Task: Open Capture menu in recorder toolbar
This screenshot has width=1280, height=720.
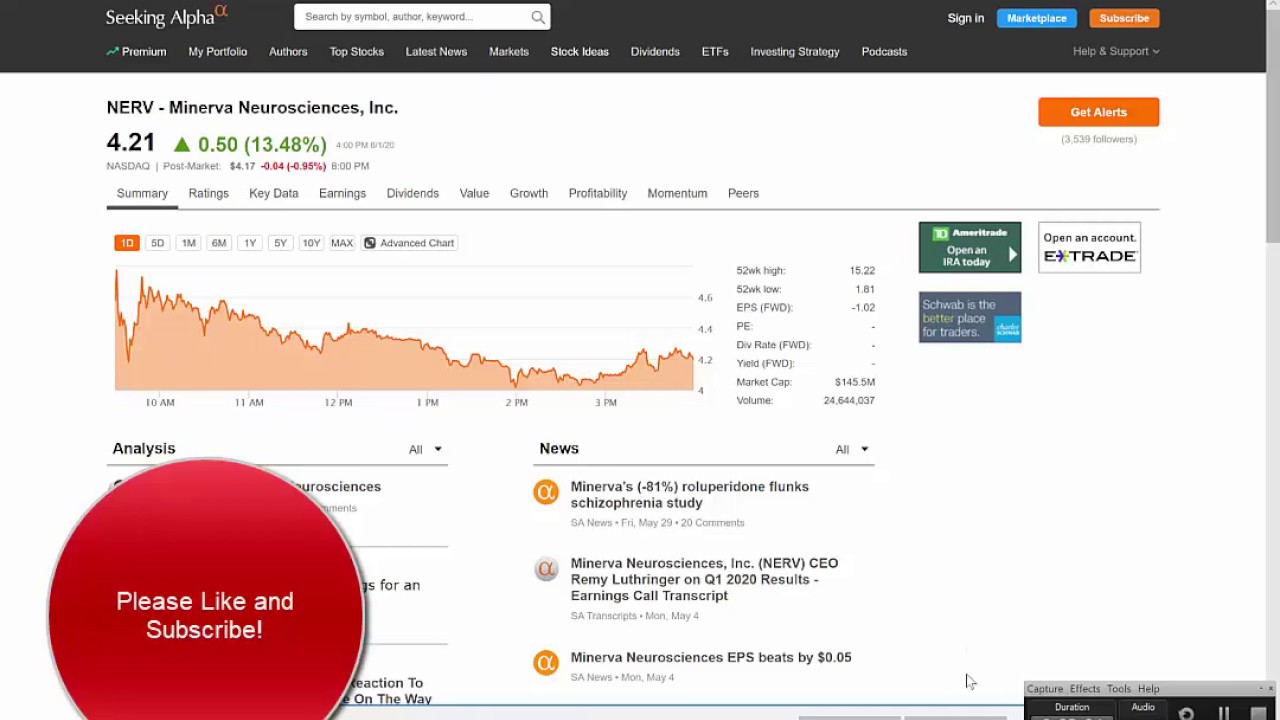Action: coord(1045,689)
